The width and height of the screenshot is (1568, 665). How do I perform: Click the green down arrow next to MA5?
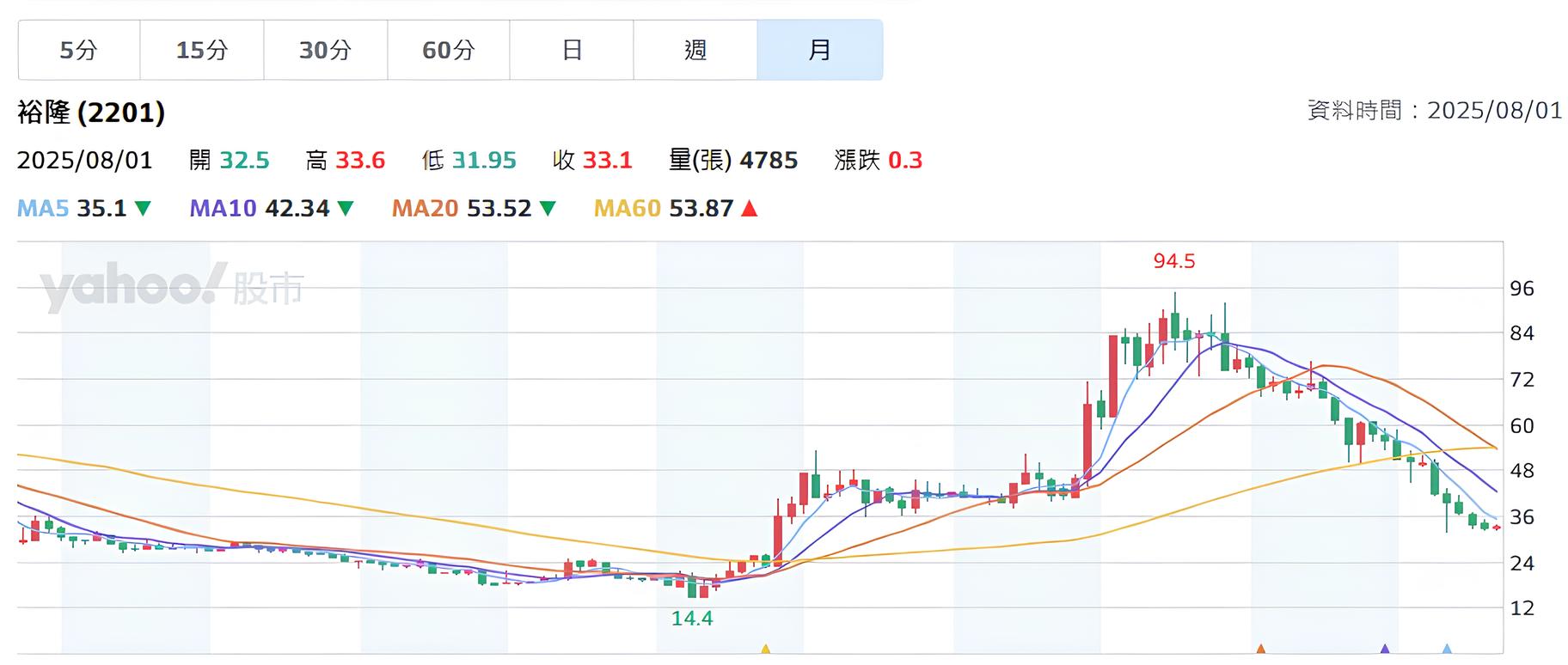(x=143, y=209)
